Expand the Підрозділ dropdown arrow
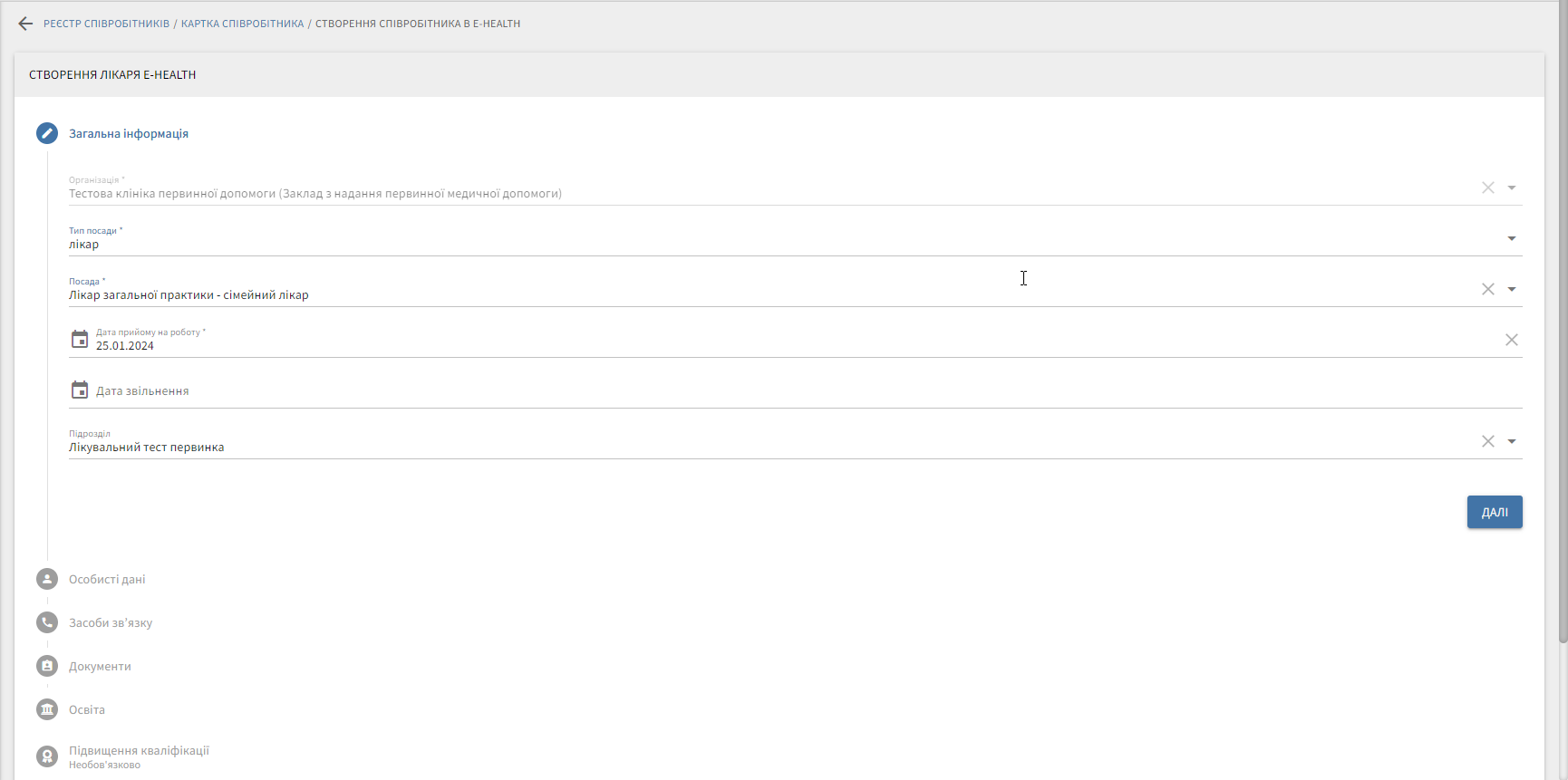 tap(1511, 441)
